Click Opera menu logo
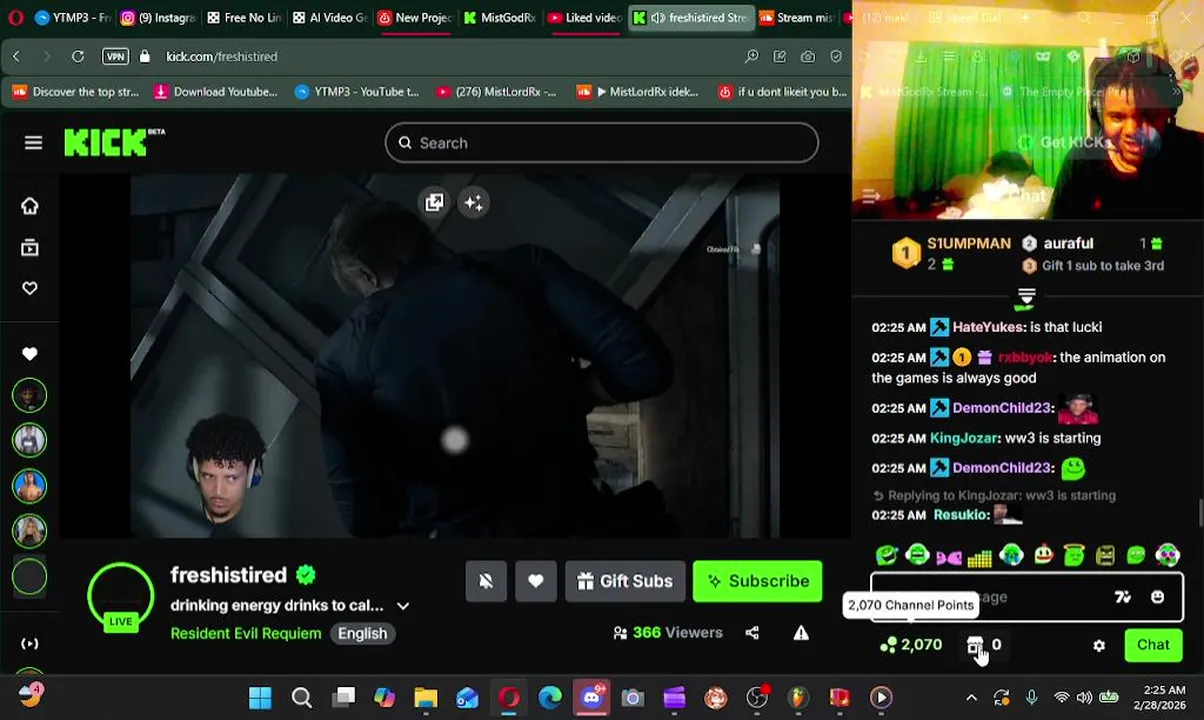 pyautogui.click(x=14, y=18)
